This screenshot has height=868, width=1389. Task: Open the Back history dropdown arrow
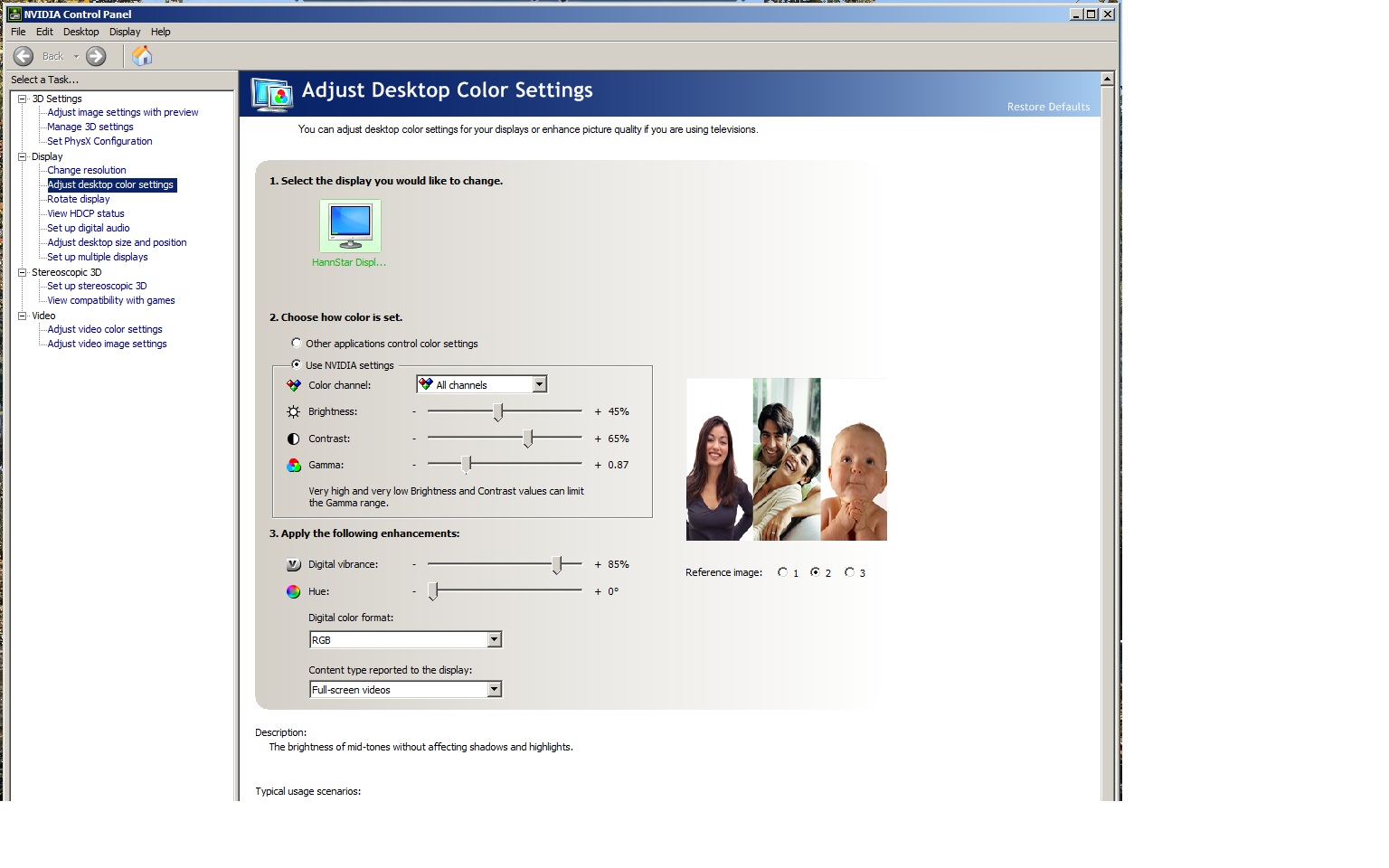tap(76, 56)
